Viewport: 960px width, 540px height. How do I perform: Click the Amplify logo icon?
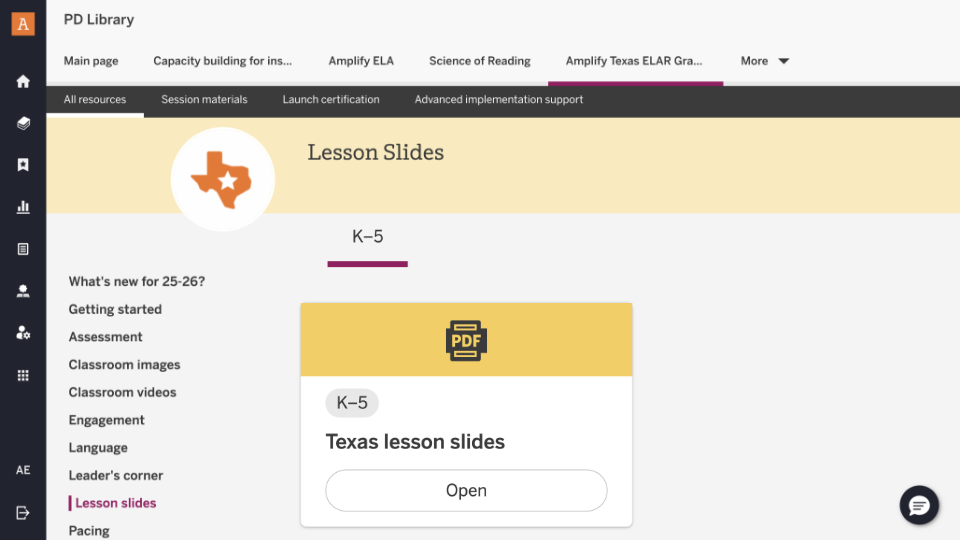pyautogui.click(x=23, y=24)
